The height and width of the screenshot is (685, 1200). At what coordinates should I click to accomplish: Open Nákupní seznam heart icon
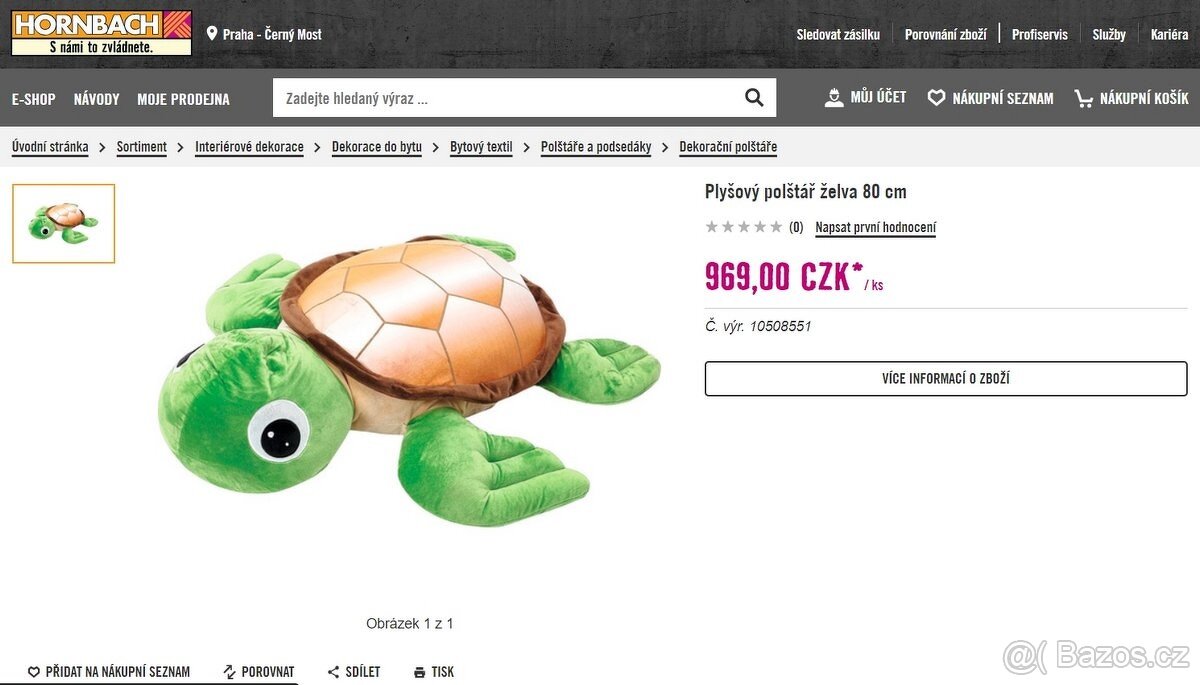(936, 98)
